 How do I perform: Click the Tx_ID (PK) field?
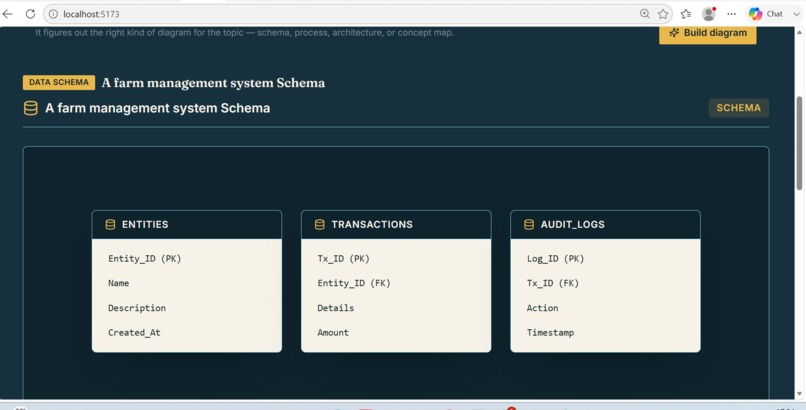(x=343, y=258)
